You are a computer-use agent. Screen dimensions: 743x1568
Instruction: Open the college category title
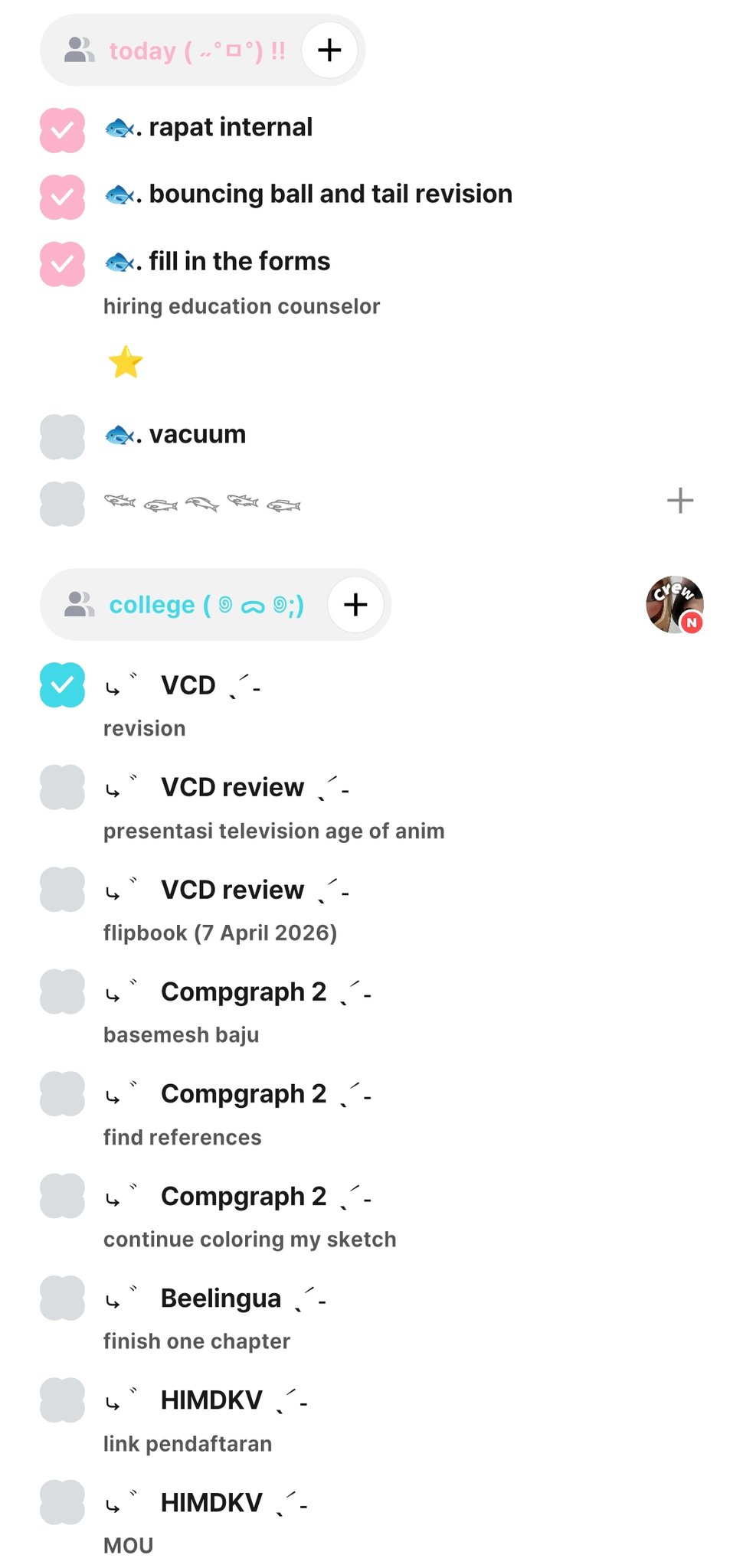[206, 605]
